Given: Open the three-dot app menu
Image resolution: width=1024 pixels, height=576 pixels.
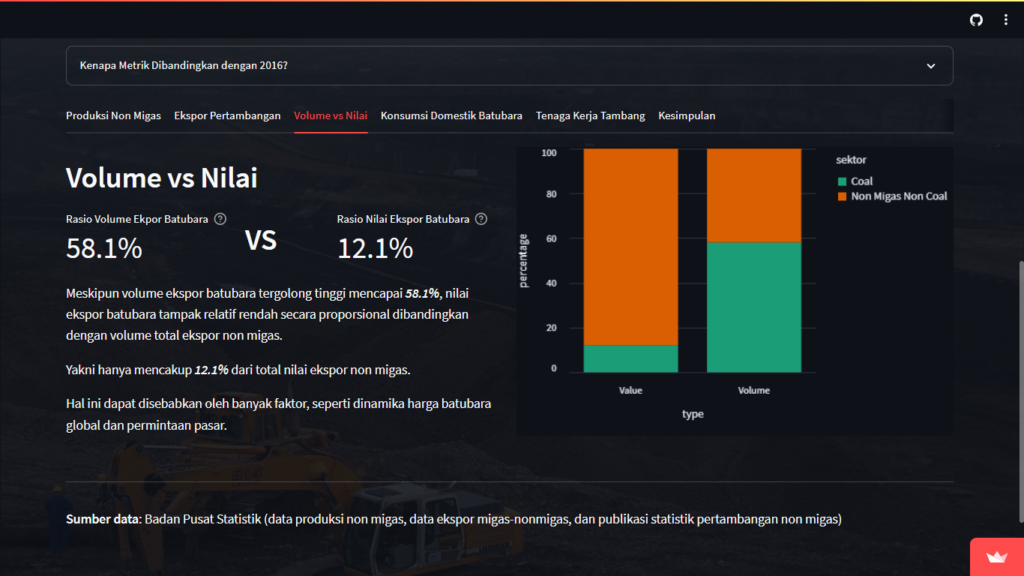Looking at the screenshot, I should [1006, 20].
